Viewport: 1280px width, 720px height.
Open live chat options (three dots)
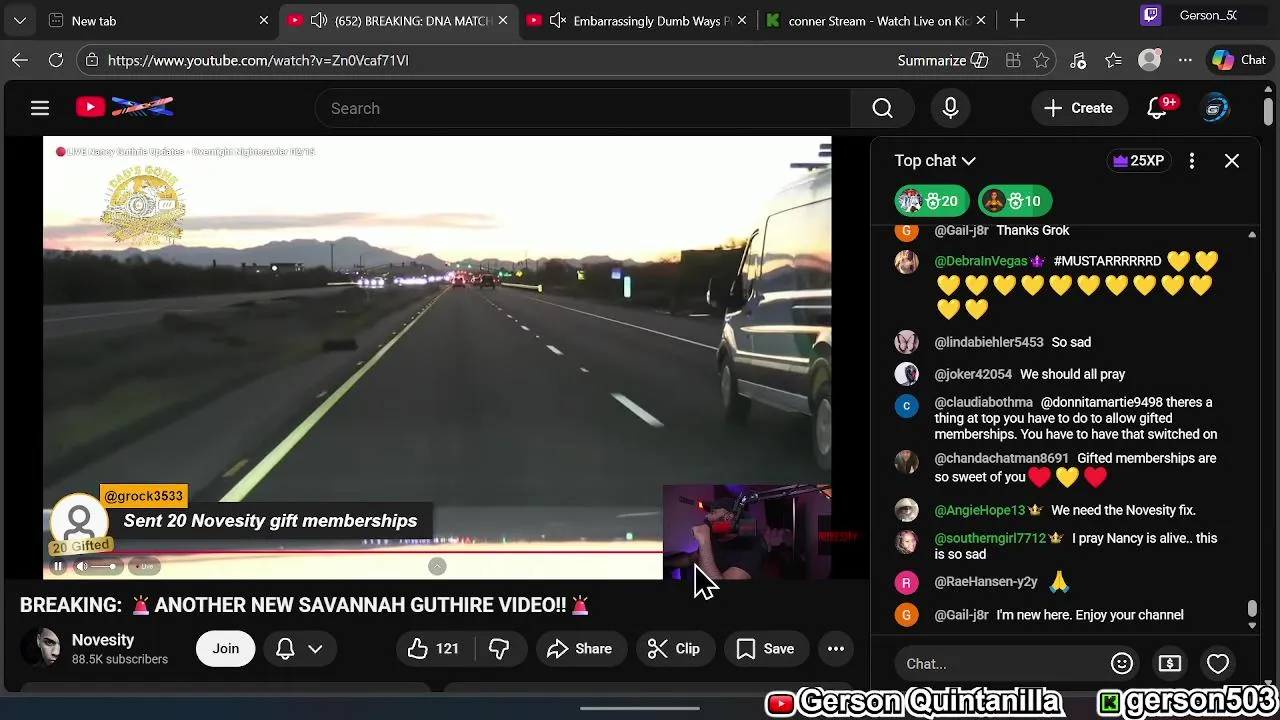tap(1192, 161)
